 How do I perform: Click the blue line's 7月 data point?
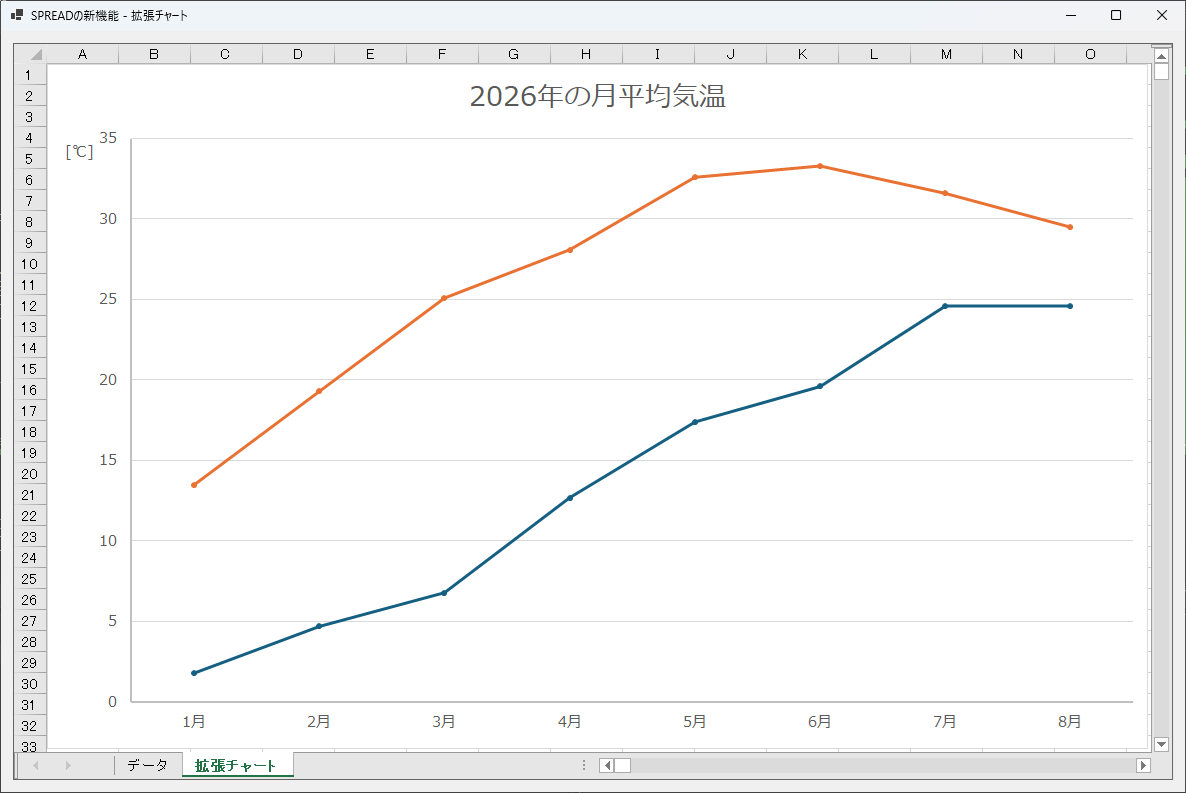(945, 306)
